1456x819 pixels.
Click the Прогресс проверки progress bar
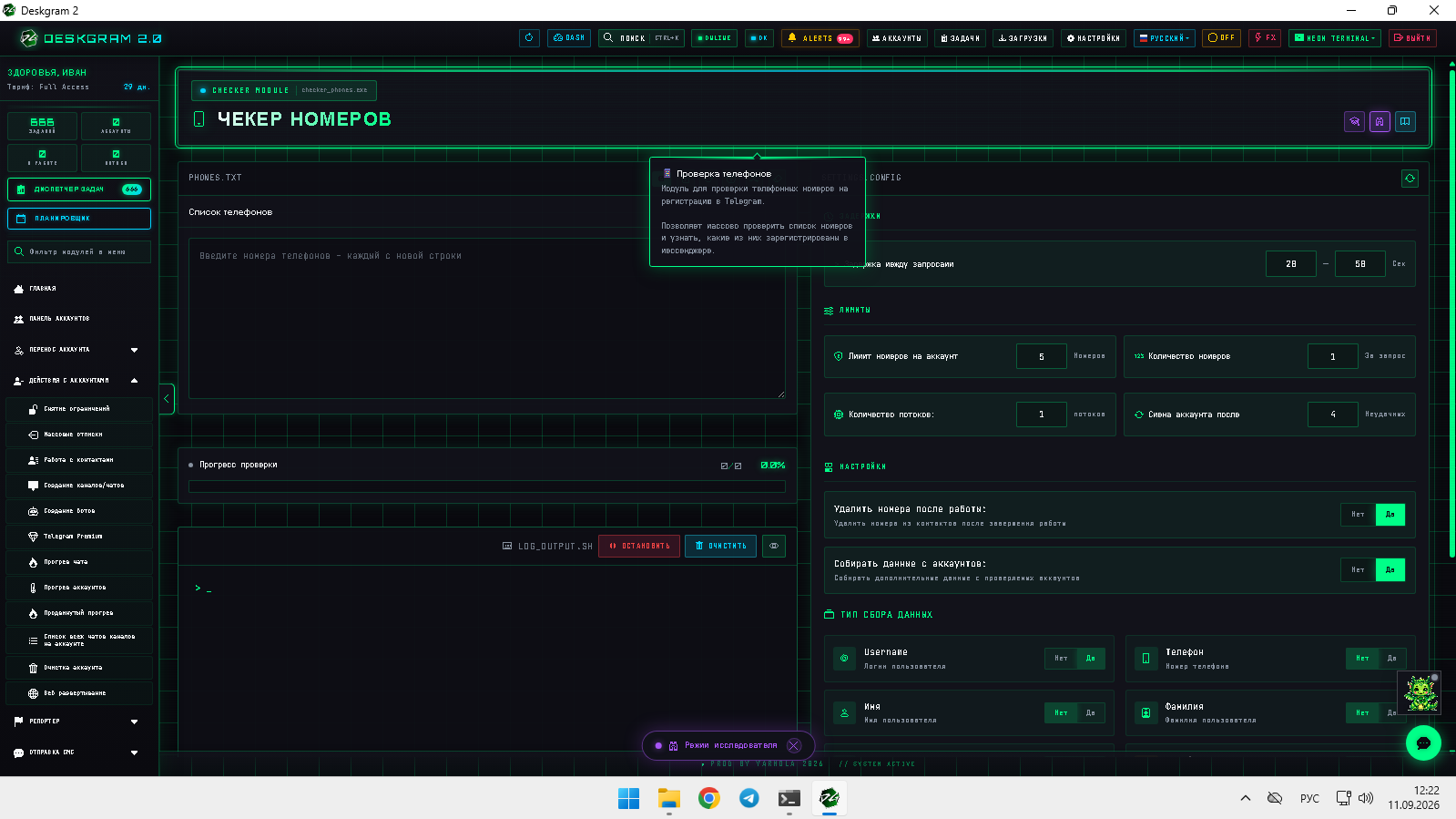(x=487, y=486)
